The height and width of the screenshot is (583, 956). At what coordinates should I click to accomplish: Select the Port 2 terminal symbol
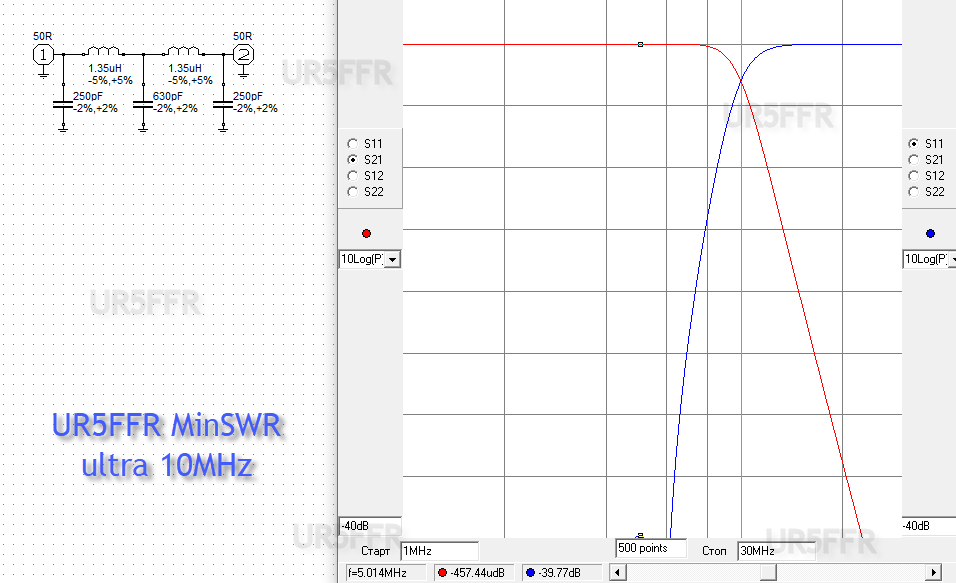[x=242, y=55]
